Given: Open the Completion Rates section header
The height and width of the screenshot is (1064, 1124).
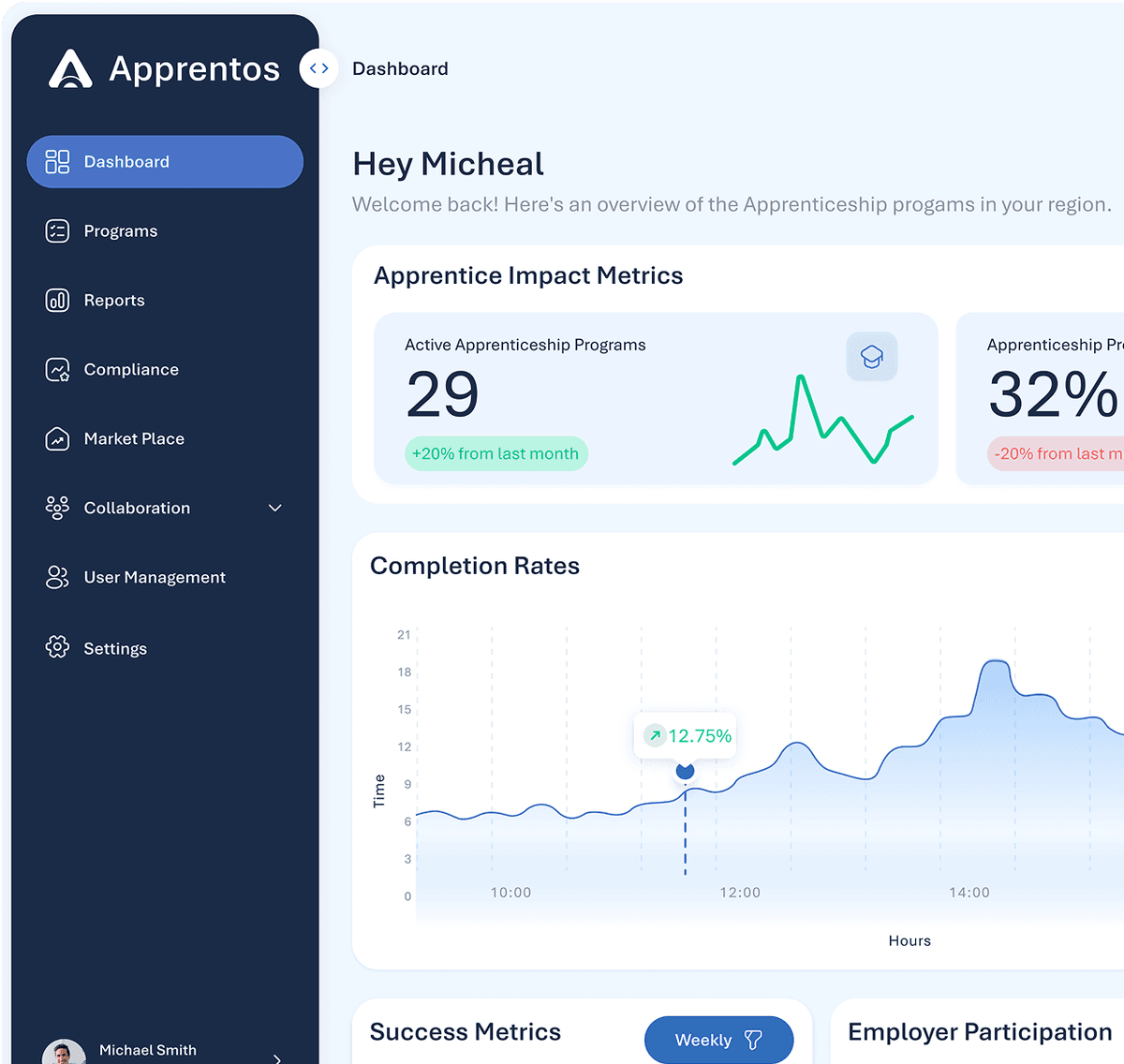Looking at the screenshot, I should click(475, 566).
